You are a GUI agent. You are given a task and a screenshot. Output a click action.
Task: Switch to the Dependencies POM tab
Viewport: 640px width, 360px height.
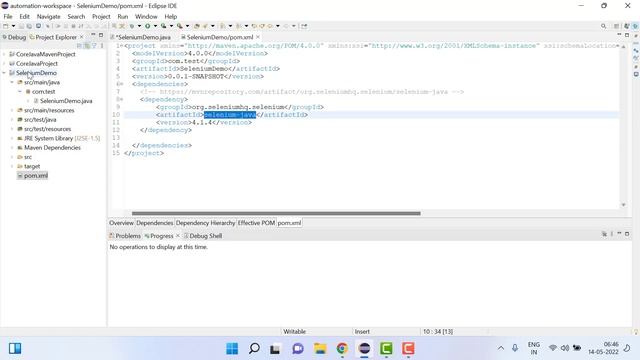click(154, 223)
